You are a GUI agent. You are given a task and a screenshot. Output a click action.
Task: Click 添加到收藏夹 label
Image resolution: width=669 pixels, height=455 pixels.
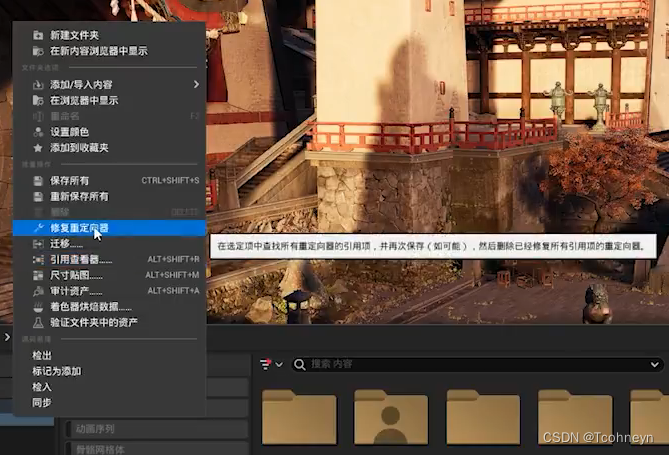[x=79, y=148]
